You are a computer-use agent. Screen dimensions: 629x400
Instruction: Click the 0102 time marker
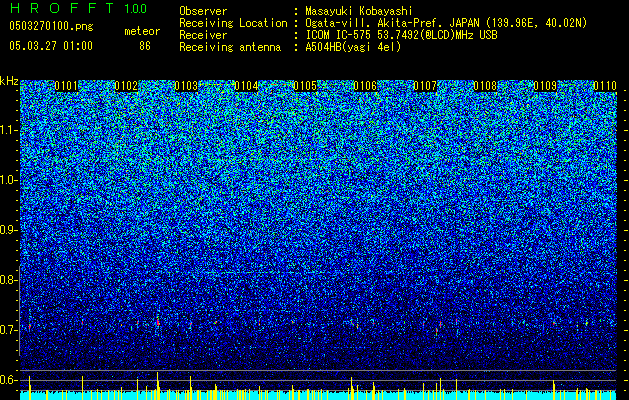coord(126,86)
